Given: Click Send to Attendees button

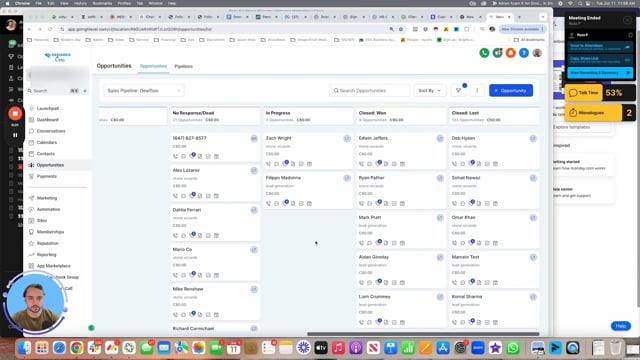Looking at the screenshot, I should point(600,47).
